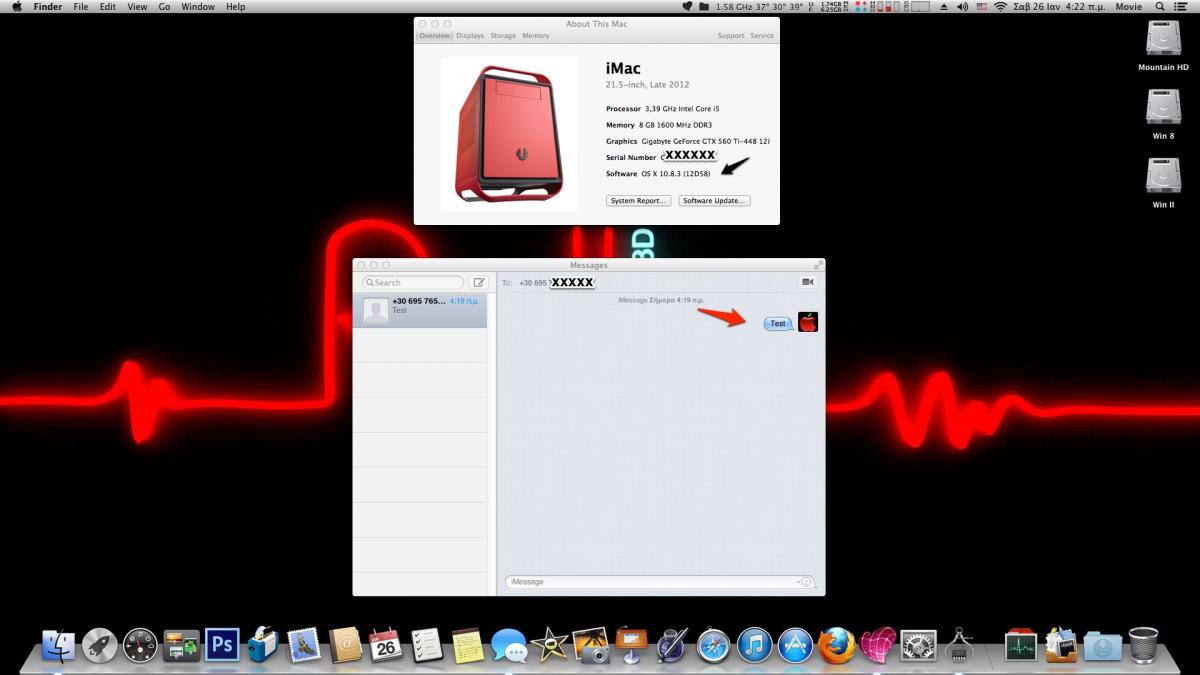Screen dimensions: 1200x675
Task: Open Calendar showing 26 in Dock
Action: (x=385, y=645)
